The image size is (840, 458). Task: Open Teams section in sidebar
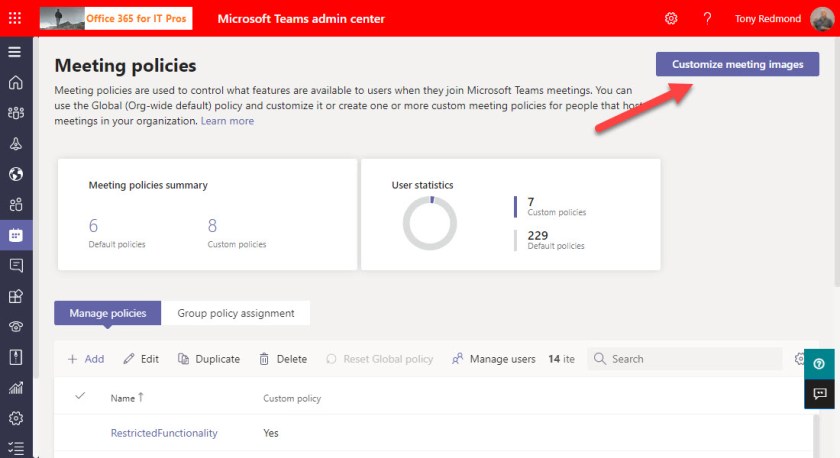16,113
